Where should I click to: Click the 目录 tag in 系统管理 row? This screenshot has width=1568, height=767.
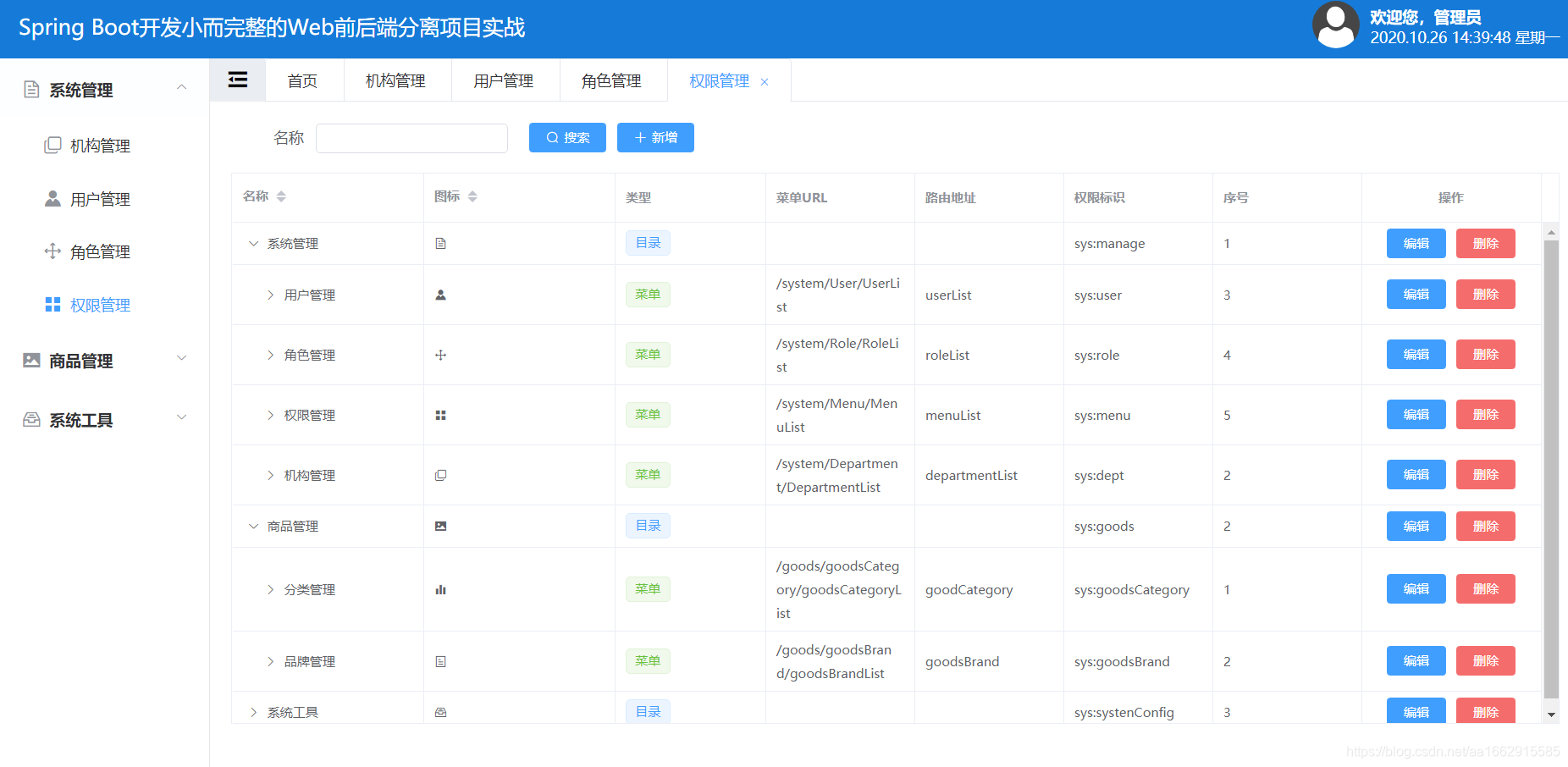pyautogui.click(x=648, y=243)
